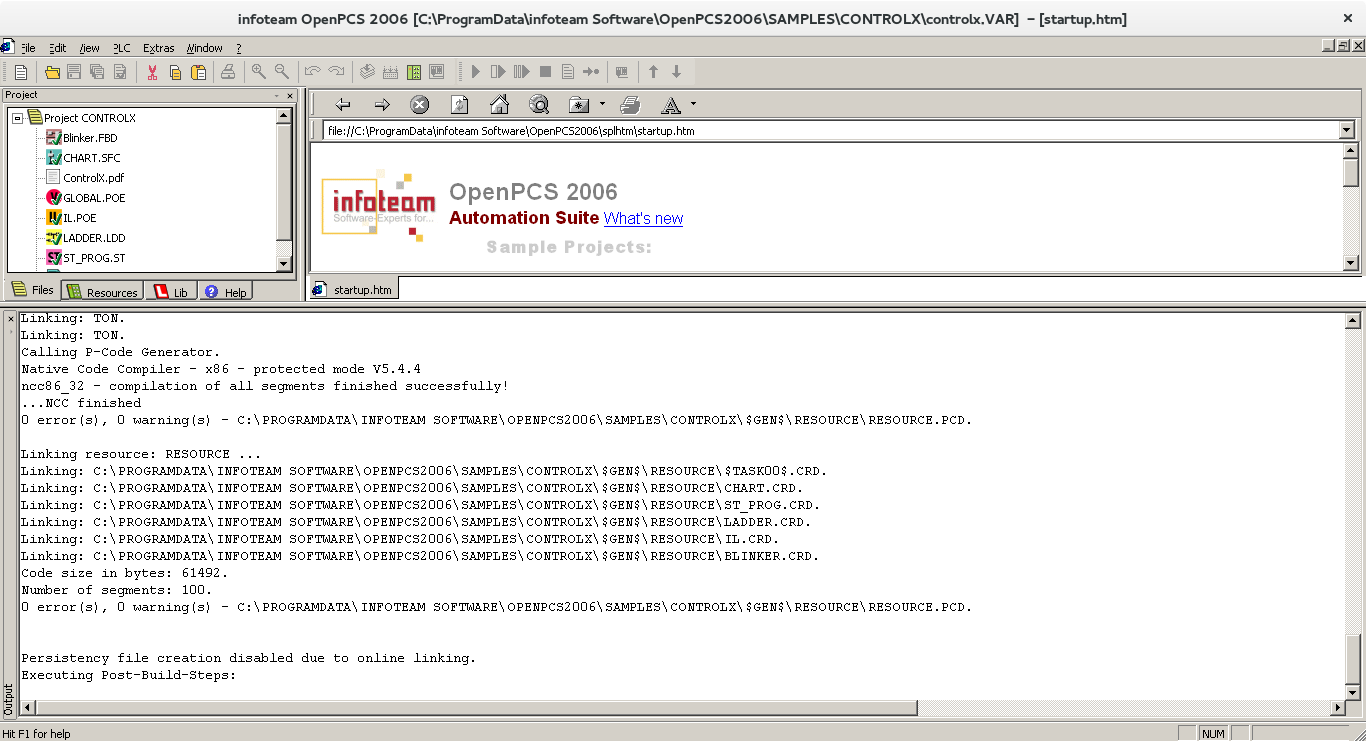The image size is (1366, 741).
Task: Click the Stop PLC square icon
Action: click(545, 72)
